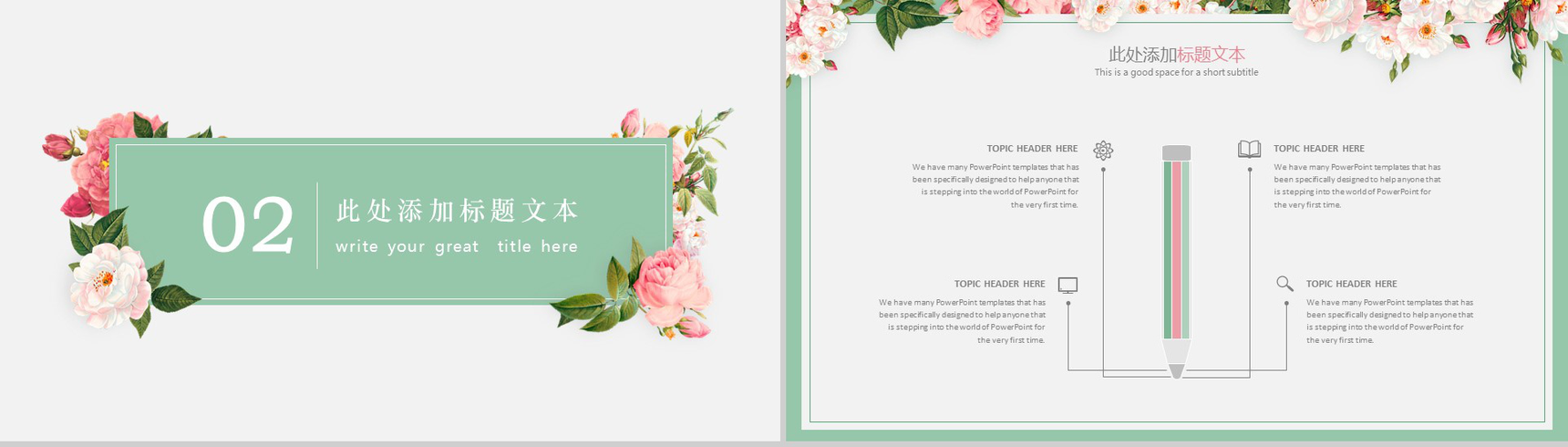
Task: Open the left slide thumbnail with green banner
Action: tap(390, 221)
